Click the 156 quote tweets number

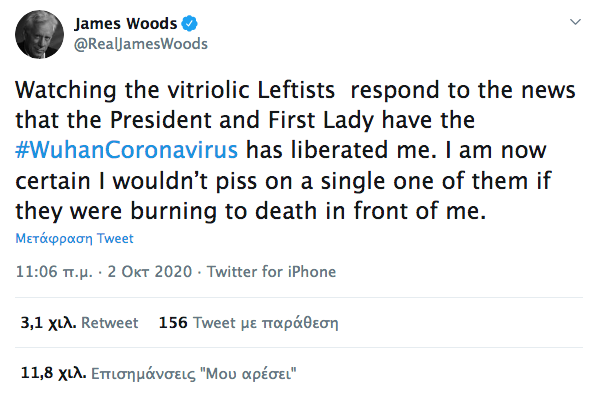(x=173, y=323)
